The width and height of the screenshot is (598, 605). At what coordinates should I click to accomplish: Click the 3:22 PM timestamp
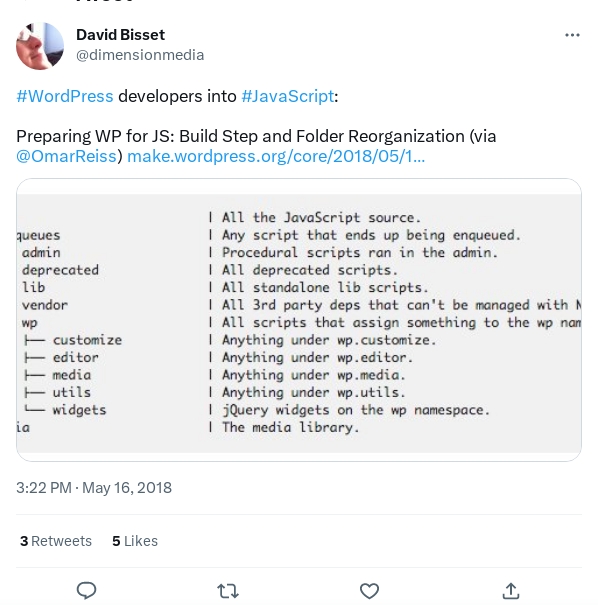point(44,488)
